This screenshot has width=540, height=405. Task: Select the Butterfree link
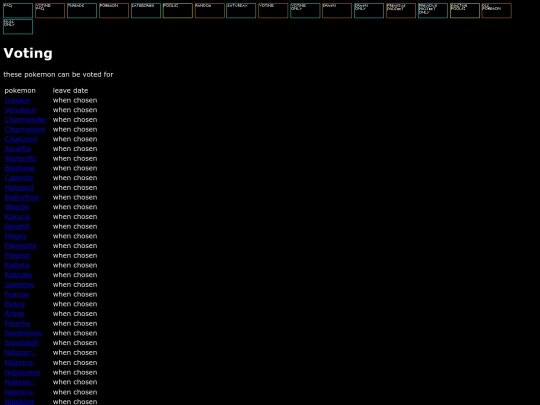click(22, 197)
